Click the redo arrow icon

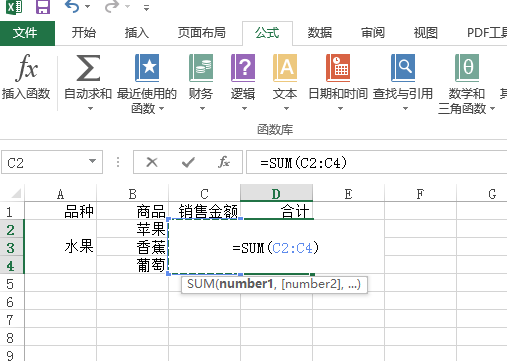click(112, 6)
